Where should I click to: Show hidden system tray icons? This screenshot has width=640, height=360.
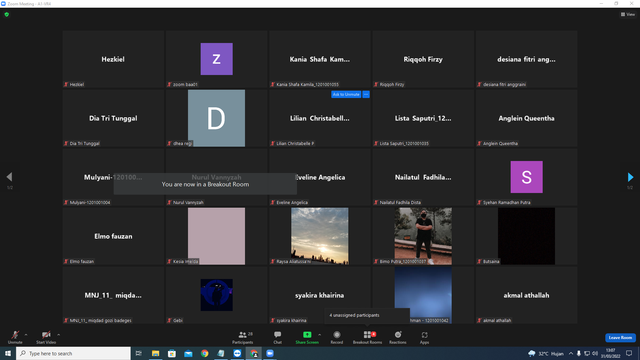[x=571, y=353]
